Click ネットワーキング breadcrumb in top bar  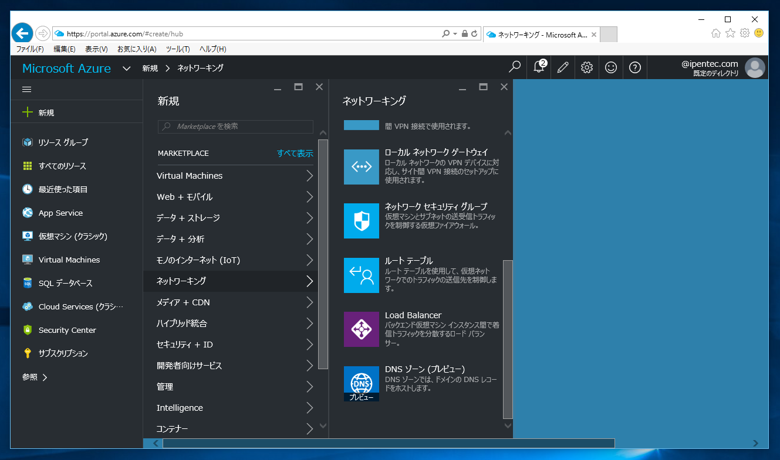[x=200, y=68]
